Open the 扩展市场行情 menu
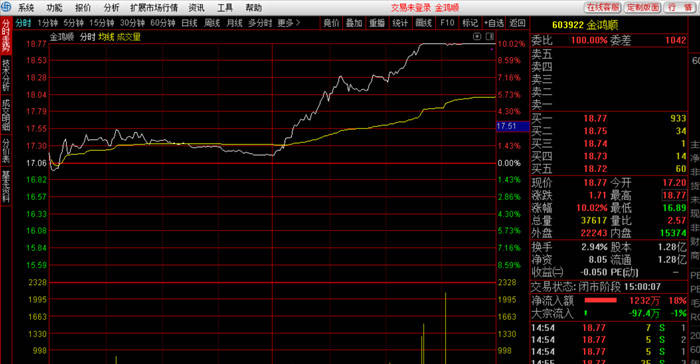Viewport: 700px width, 364px height. pyautogui.click(x=154, y=8)
